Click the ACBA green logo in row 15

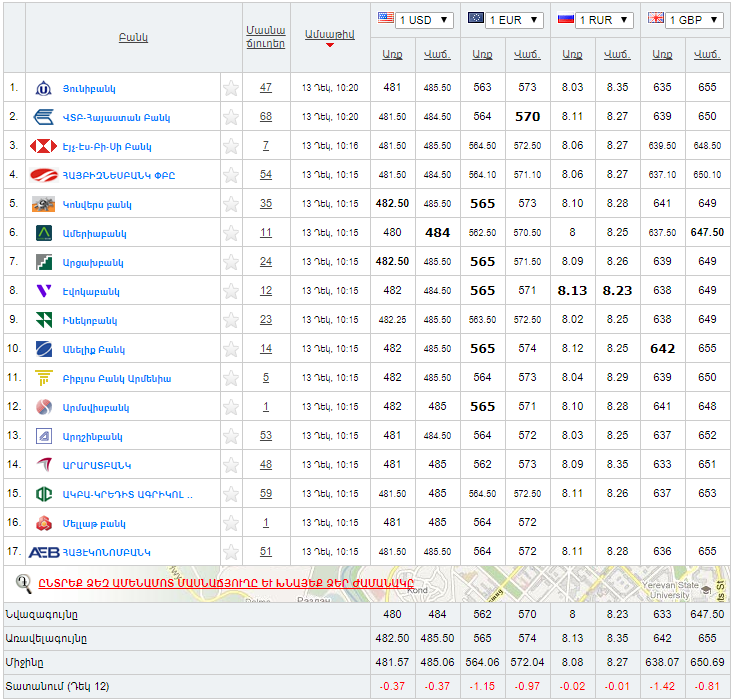pos(44,494)
